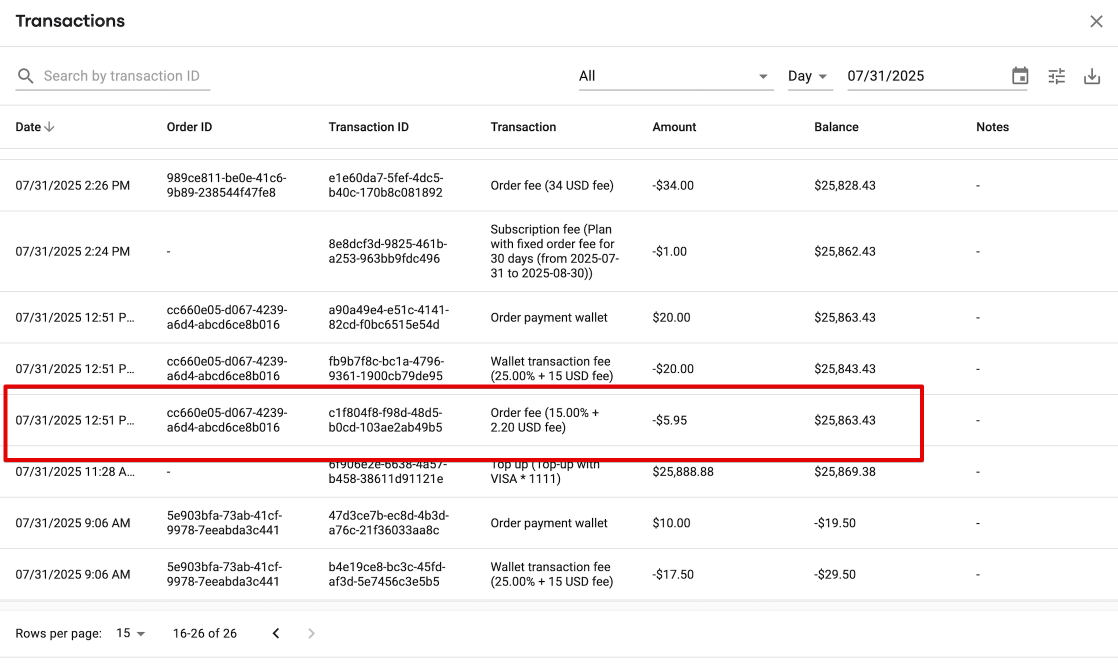Click the Transaction ID column header
Image resolution: width=1118 pixels, height=664 pixels.
[369, 127]
